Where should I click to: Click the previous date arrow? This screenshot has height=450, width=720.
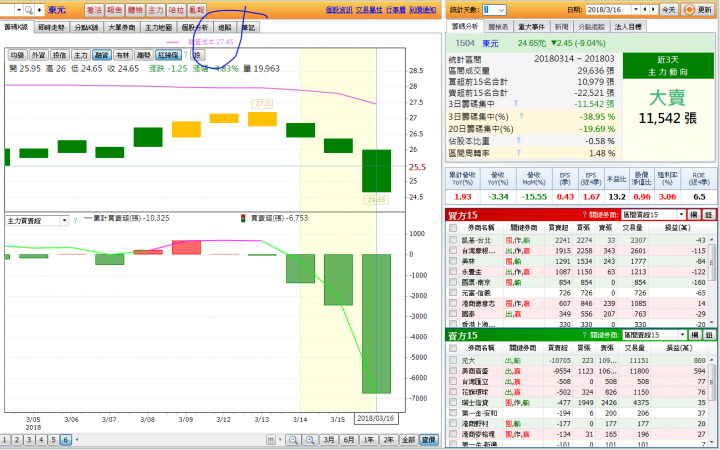pos(645,10)
